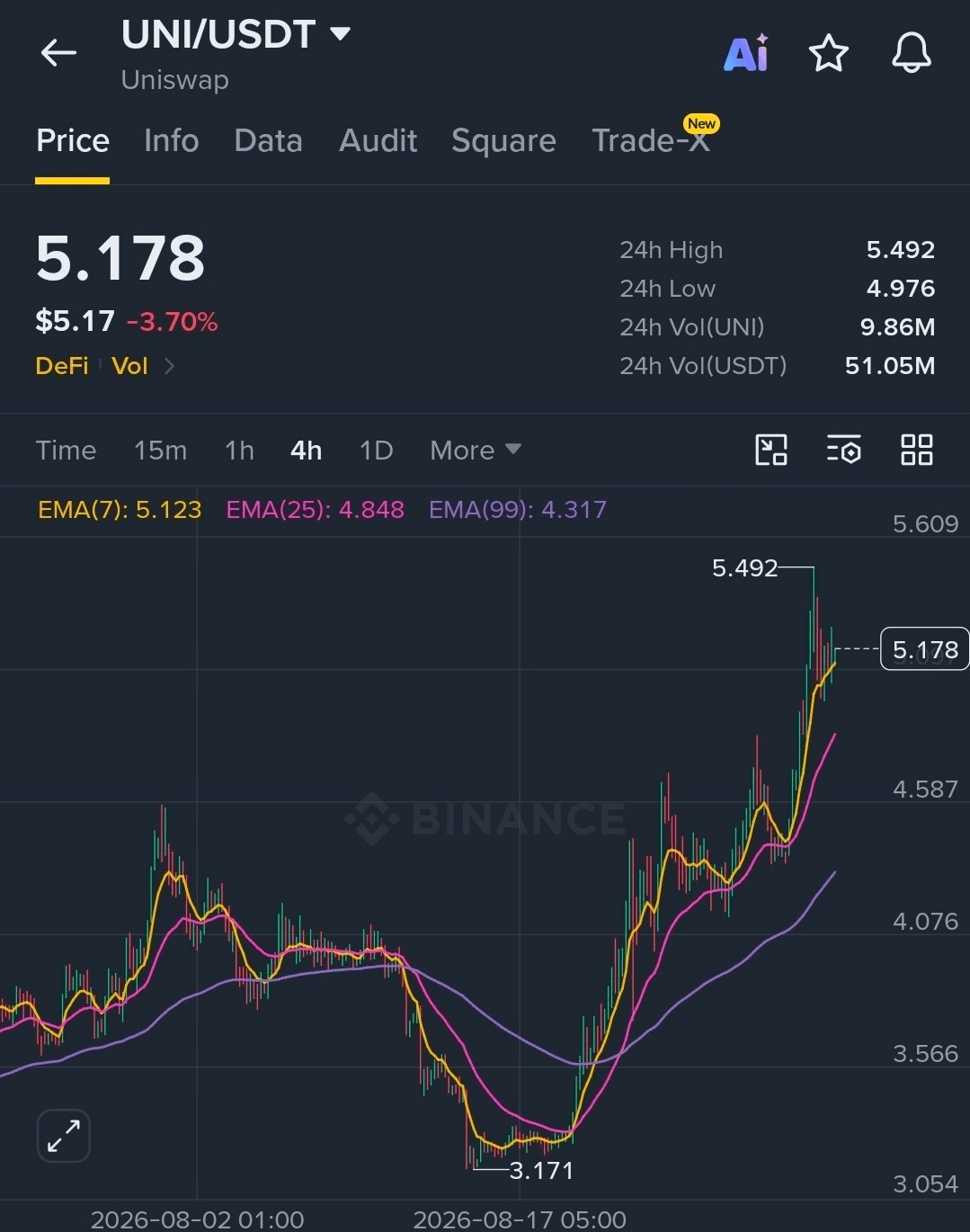The width and height of the screenshot is (970, 1232).
Task: Switch to the Info tab
Action: coord(171,141)
